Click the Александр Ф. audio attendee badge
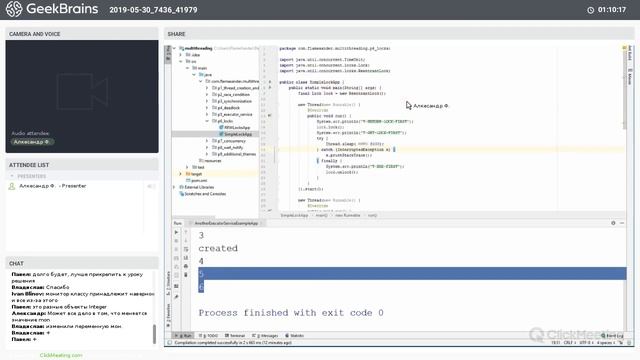Screen dimensions: 640x360 (32, 142)
